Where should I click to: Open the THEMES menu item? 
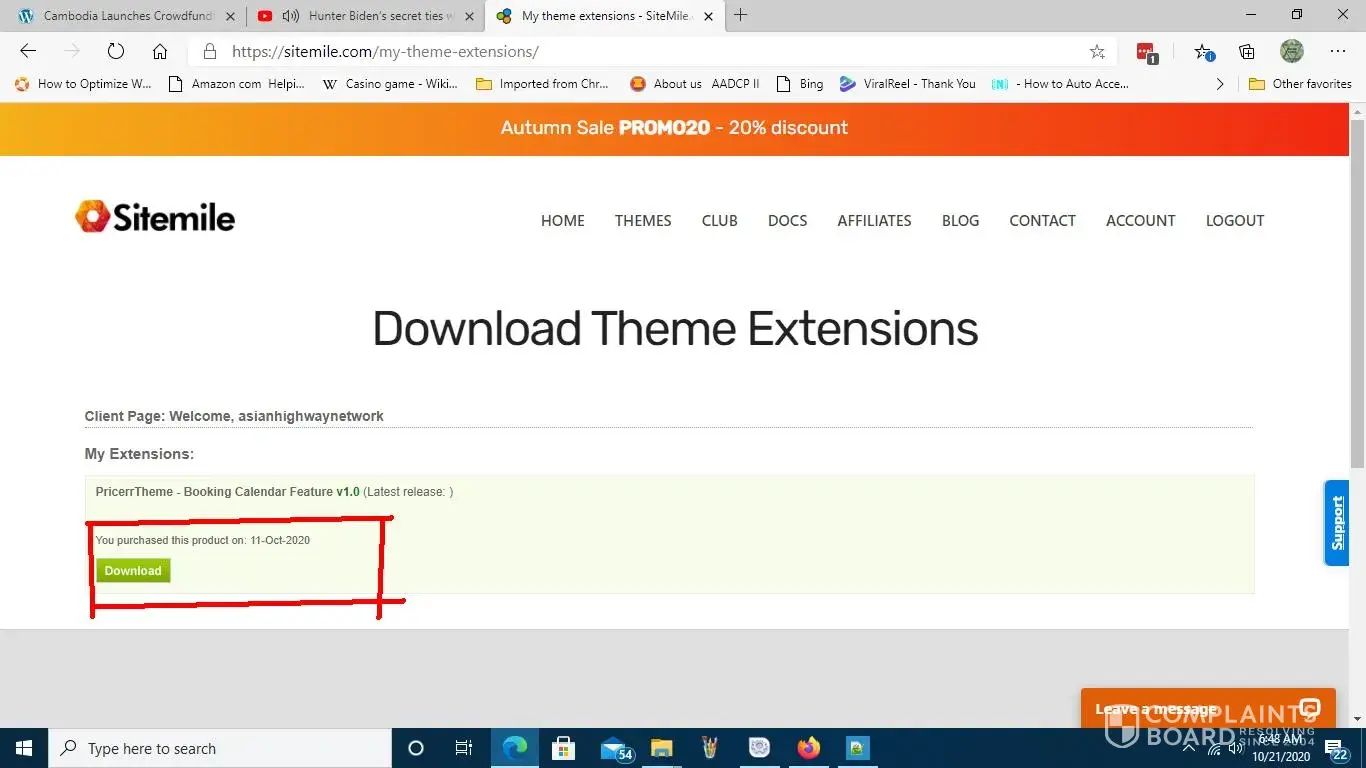click(x=643, y=221)
